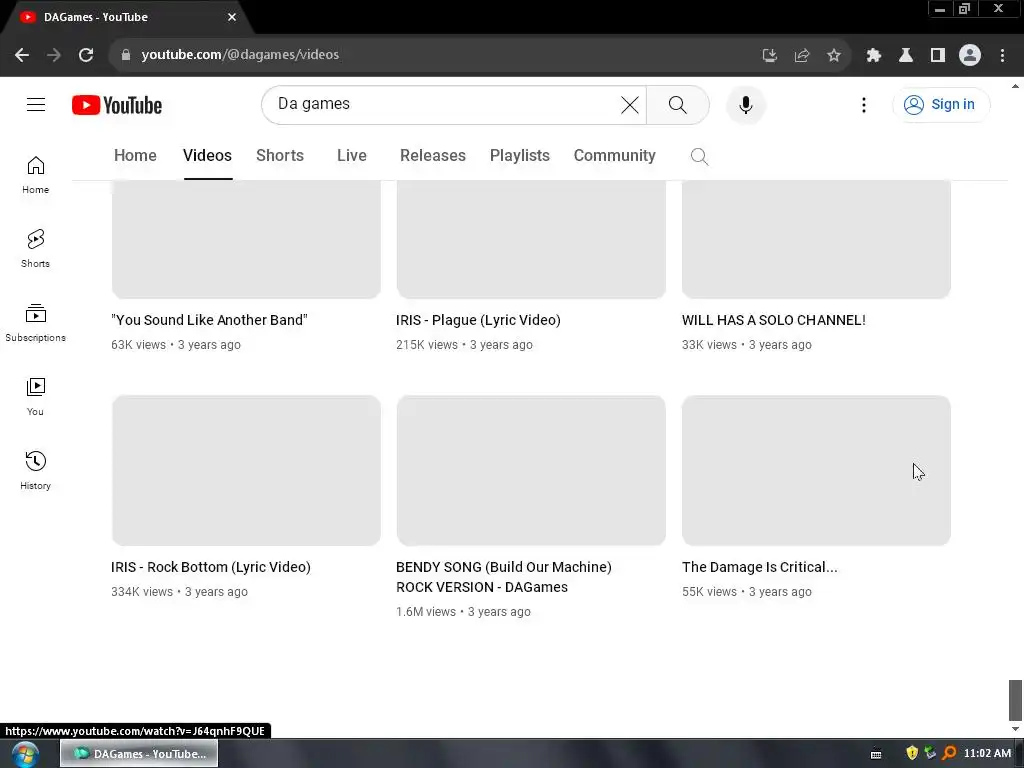
Task: Open the Chrome three-dot menu
Action: point(1002,55)
